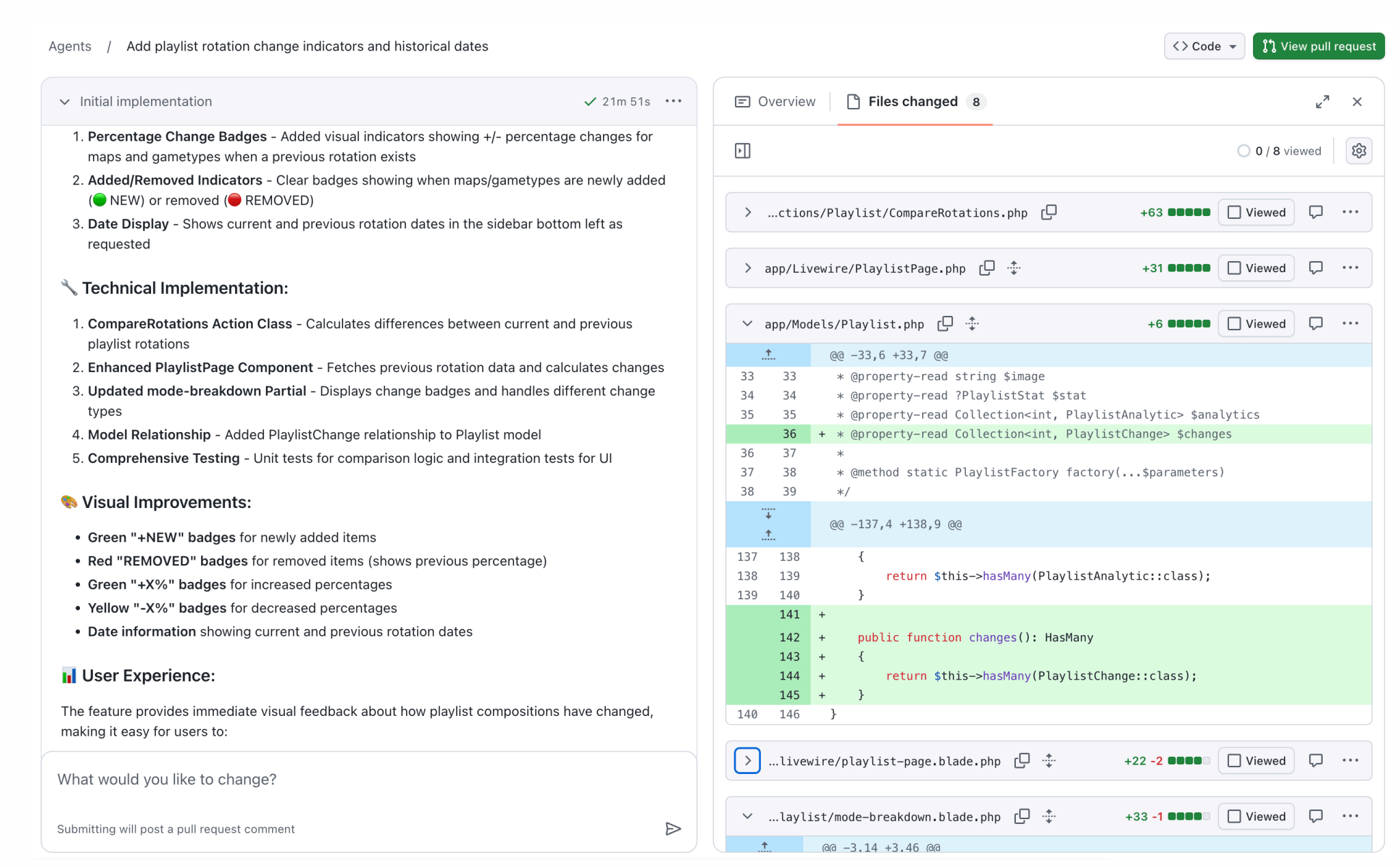Expand app/Livewire/PlaylistPage.php diff
This screenshot has width=1400, height=867.
(x=747, y=268)
